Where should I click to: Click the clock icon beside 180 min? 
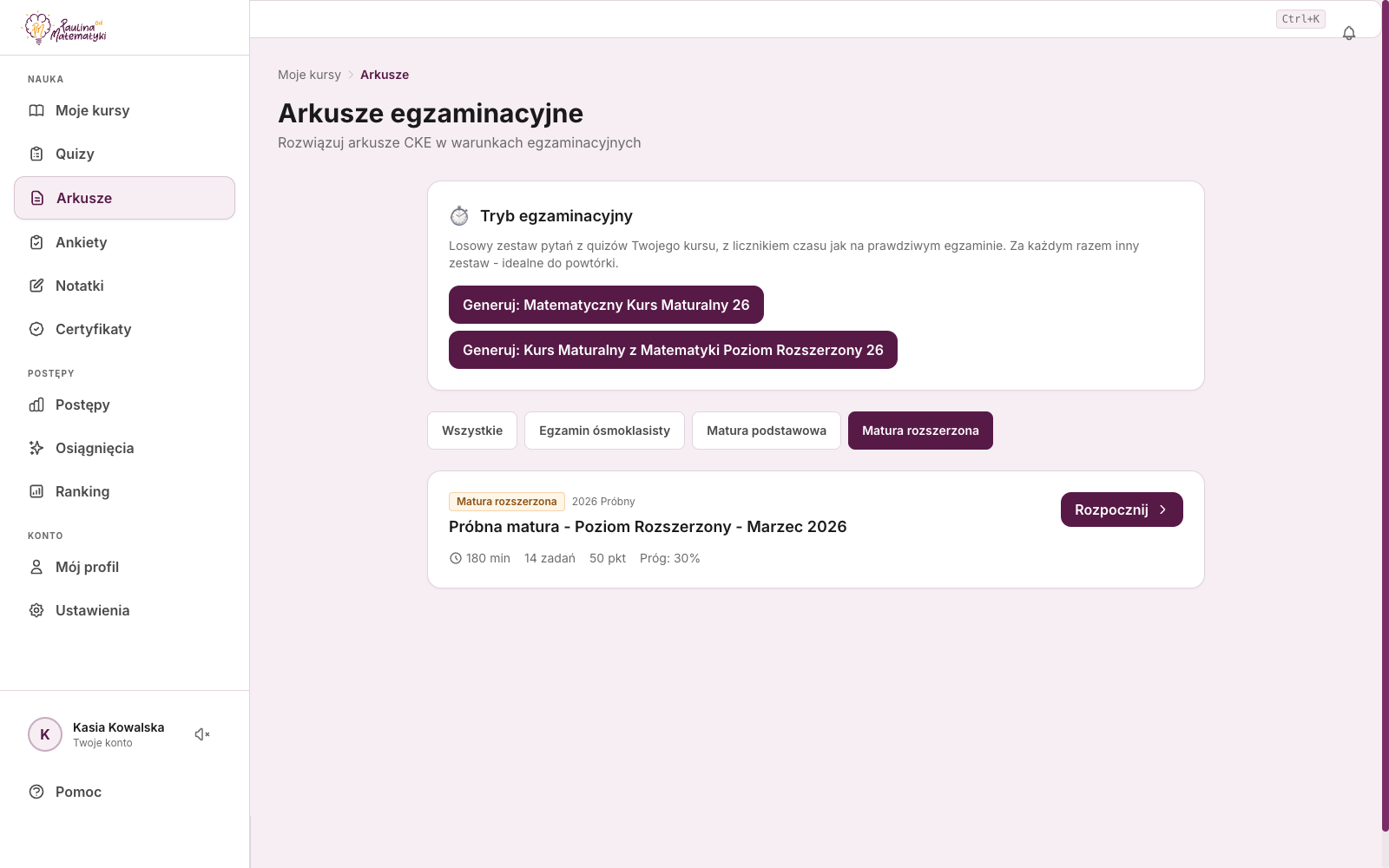point(456,558)
